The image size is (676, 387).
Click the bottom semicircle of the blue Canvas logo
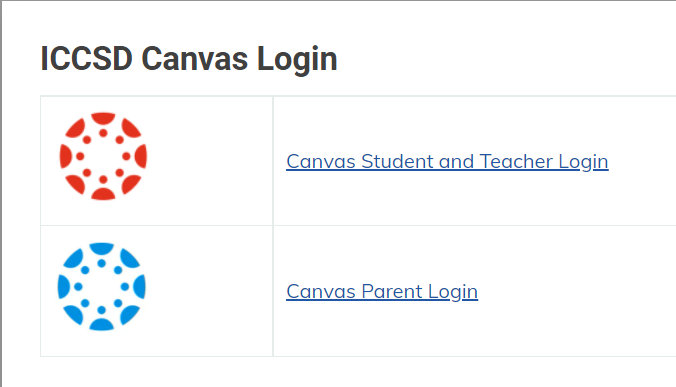tap(101, 325)
